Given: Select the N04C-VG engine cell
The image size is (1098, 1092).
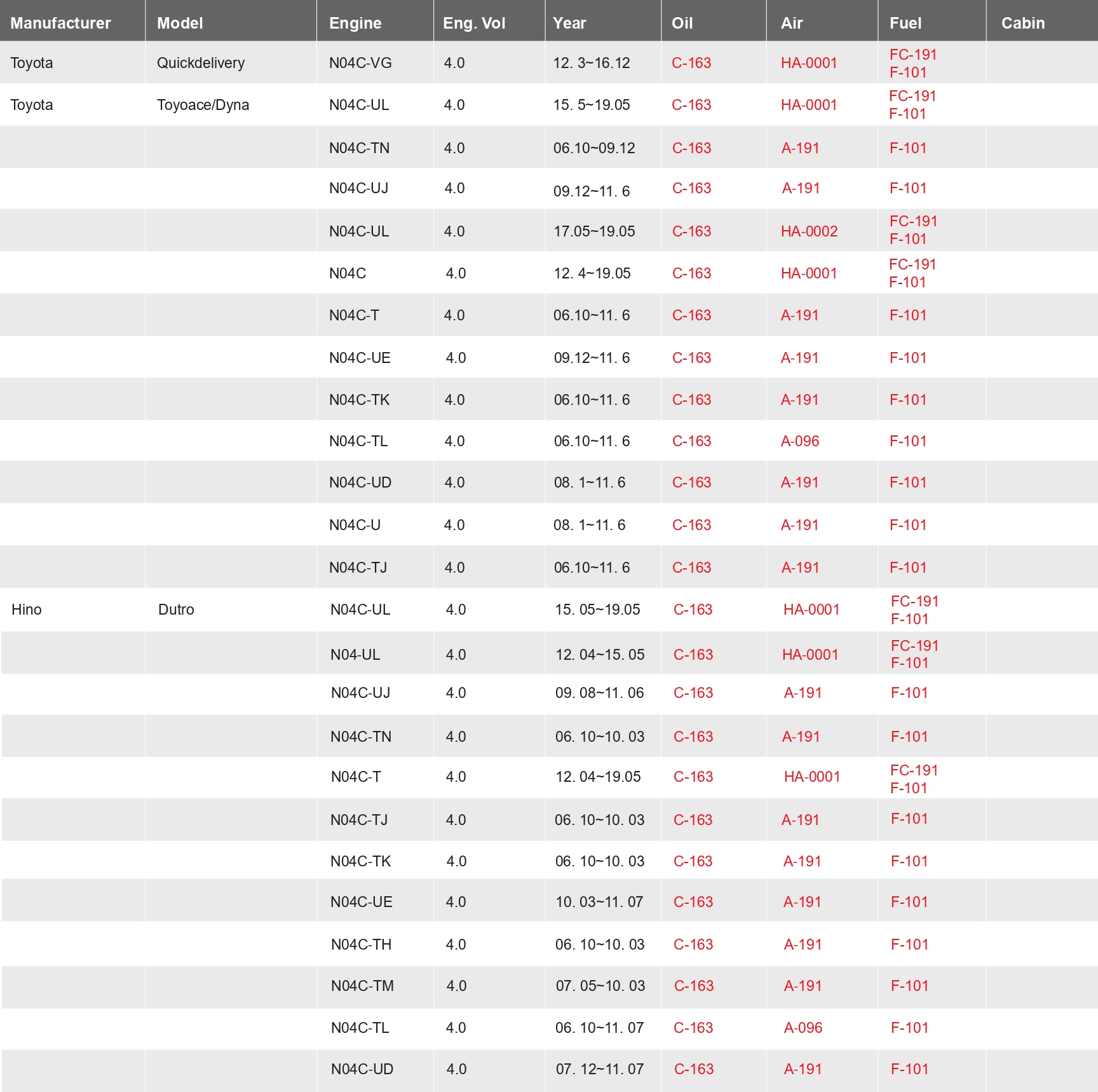Looking at the screenshot, I should coord(360,63).
